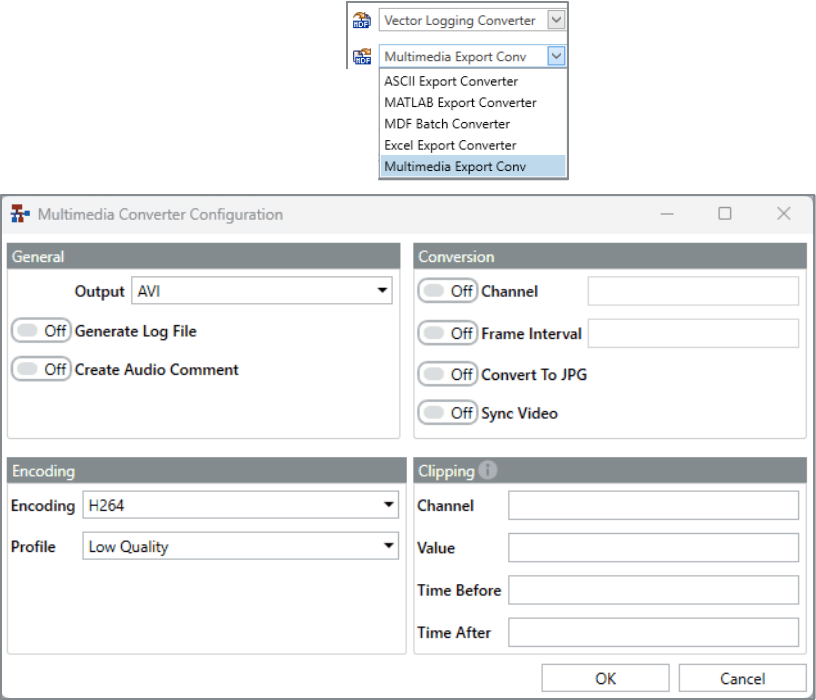Collapse the Multimedia Export Conv dropdown

556,56
